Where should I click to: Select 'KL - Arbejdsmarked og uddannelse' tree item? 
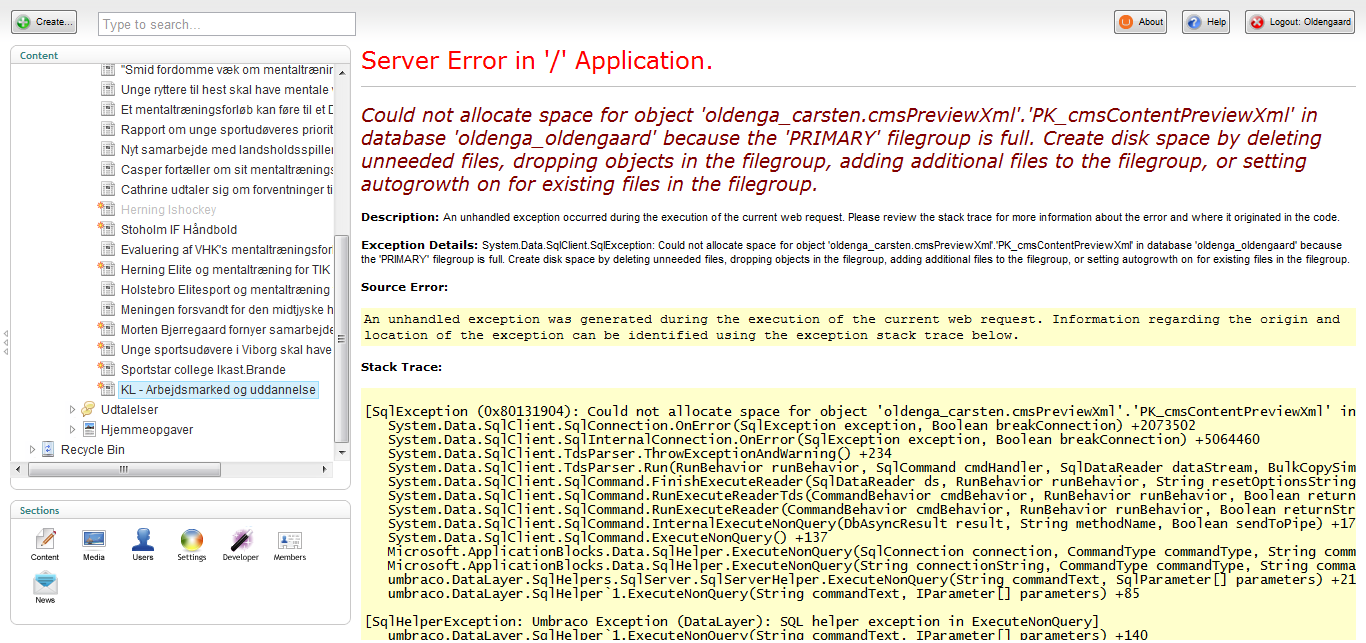[x=218, y=390]
